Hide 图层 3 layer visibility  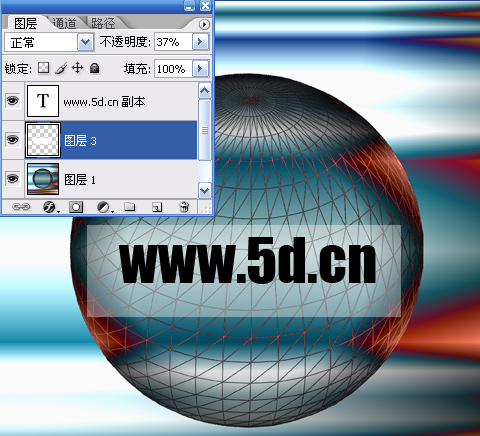(13, 140)
